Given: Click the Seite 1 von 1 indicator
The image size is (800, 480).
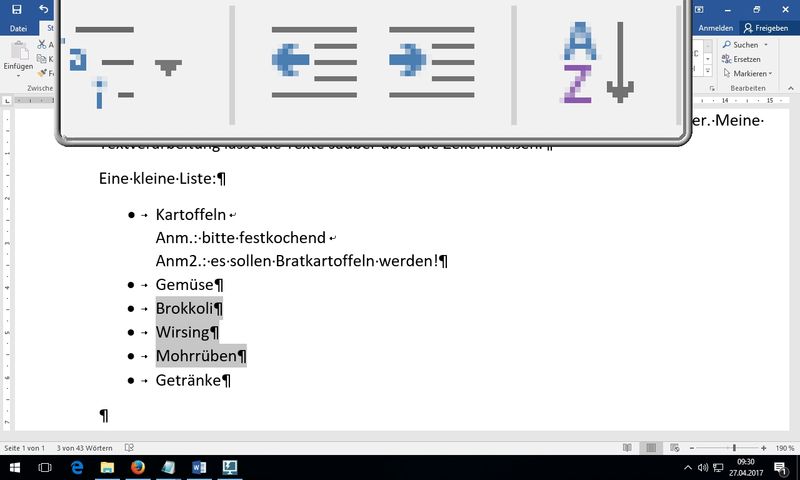Looking at the screenshot, I should 24,448.
